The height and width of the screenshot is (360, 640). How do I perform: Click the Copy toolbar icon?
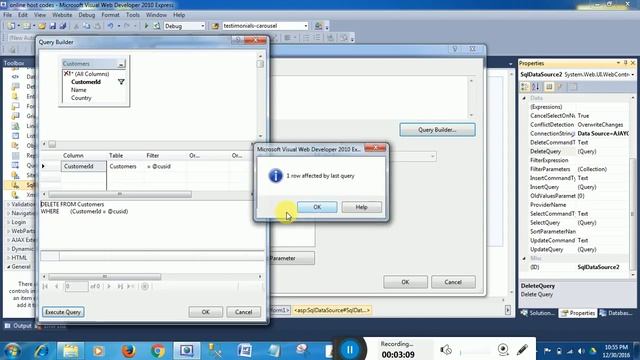(87, 26)
